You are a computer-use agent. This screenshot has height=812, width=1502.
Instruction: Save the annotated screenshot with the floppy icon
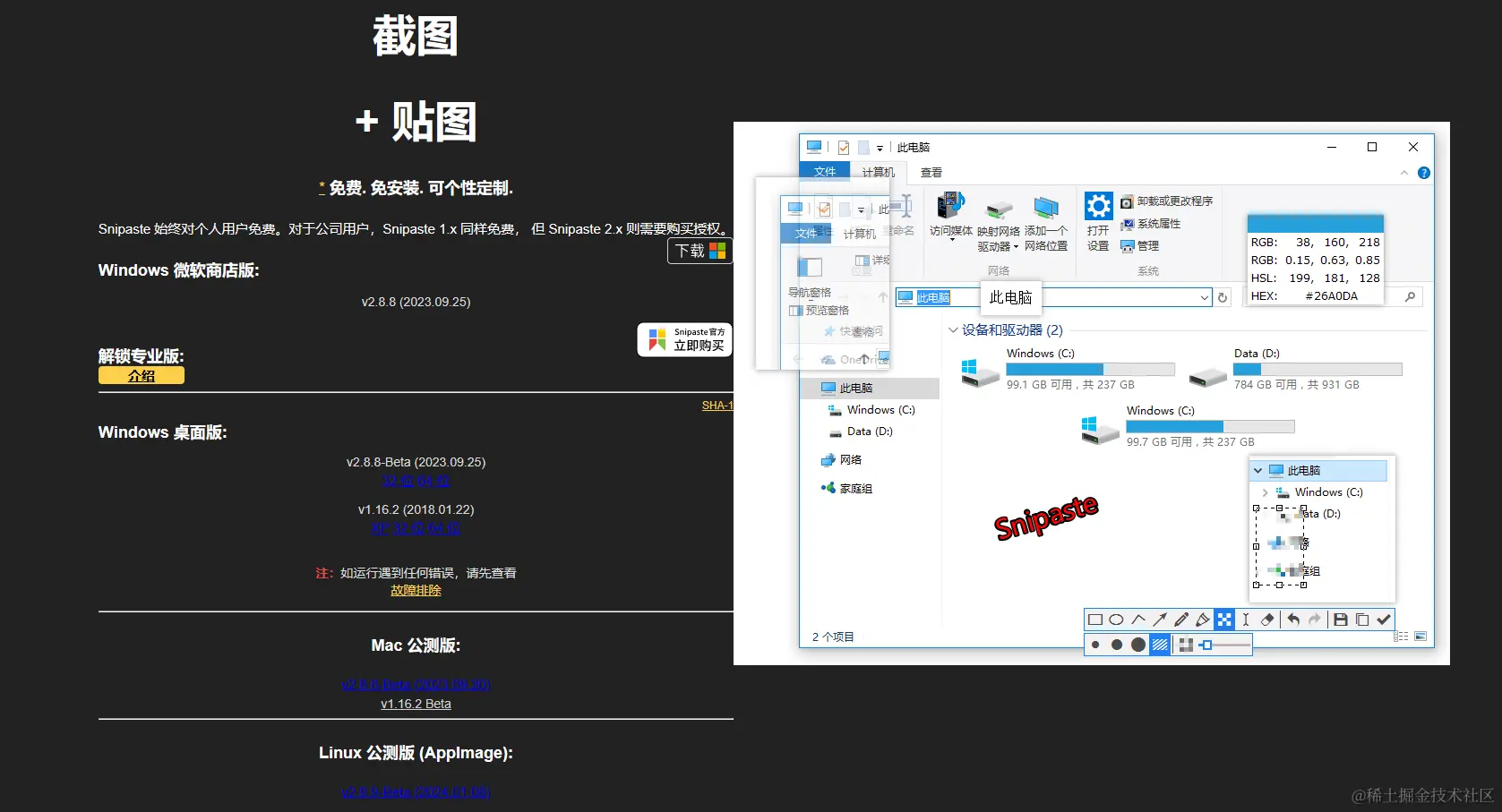1341,619
